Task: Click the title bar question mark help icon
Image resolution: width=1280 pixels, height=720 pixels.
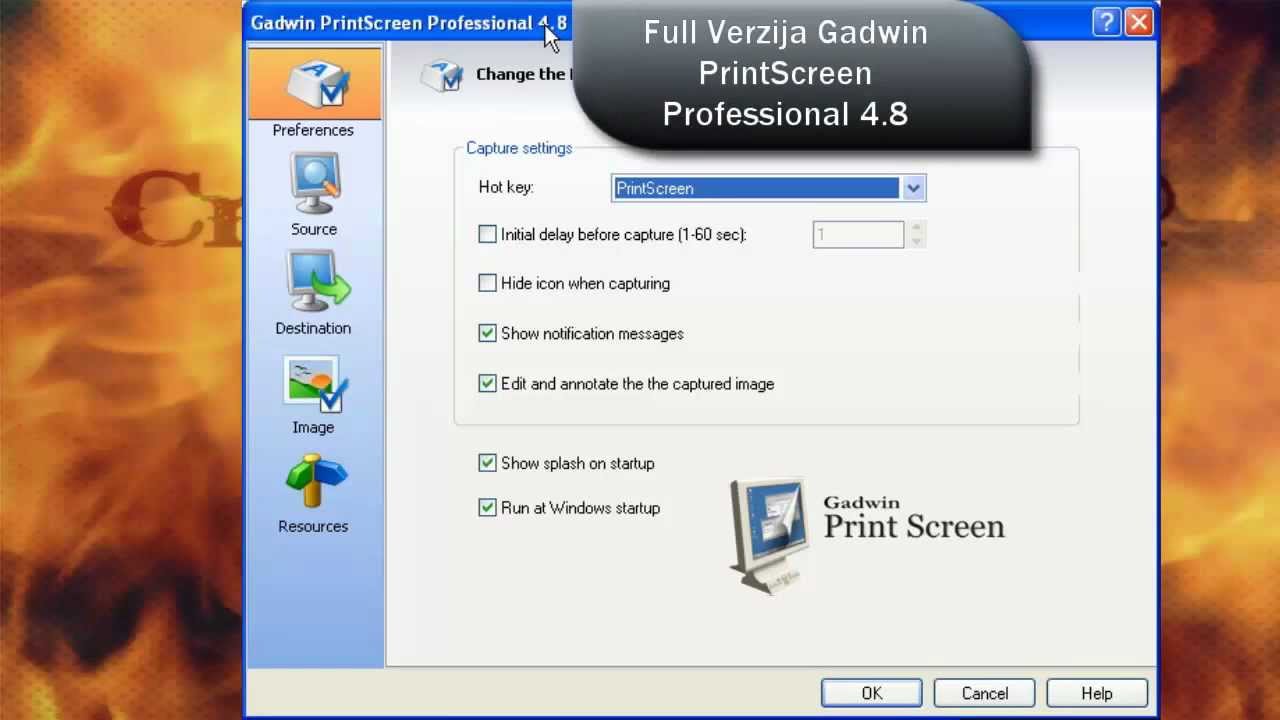Action: (x=1106, y=22)
